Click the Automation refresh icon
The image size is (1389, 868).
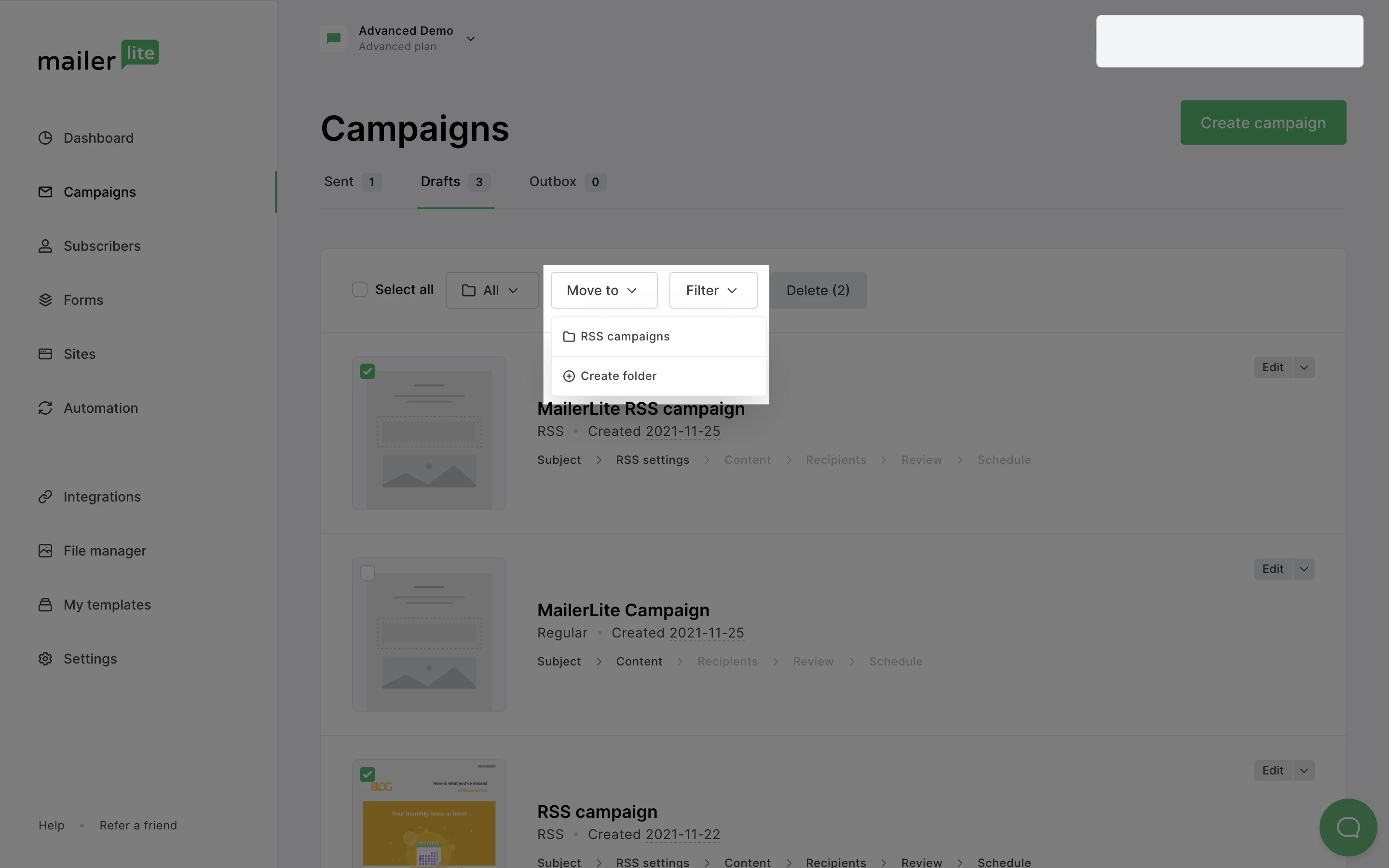(45, 407)
